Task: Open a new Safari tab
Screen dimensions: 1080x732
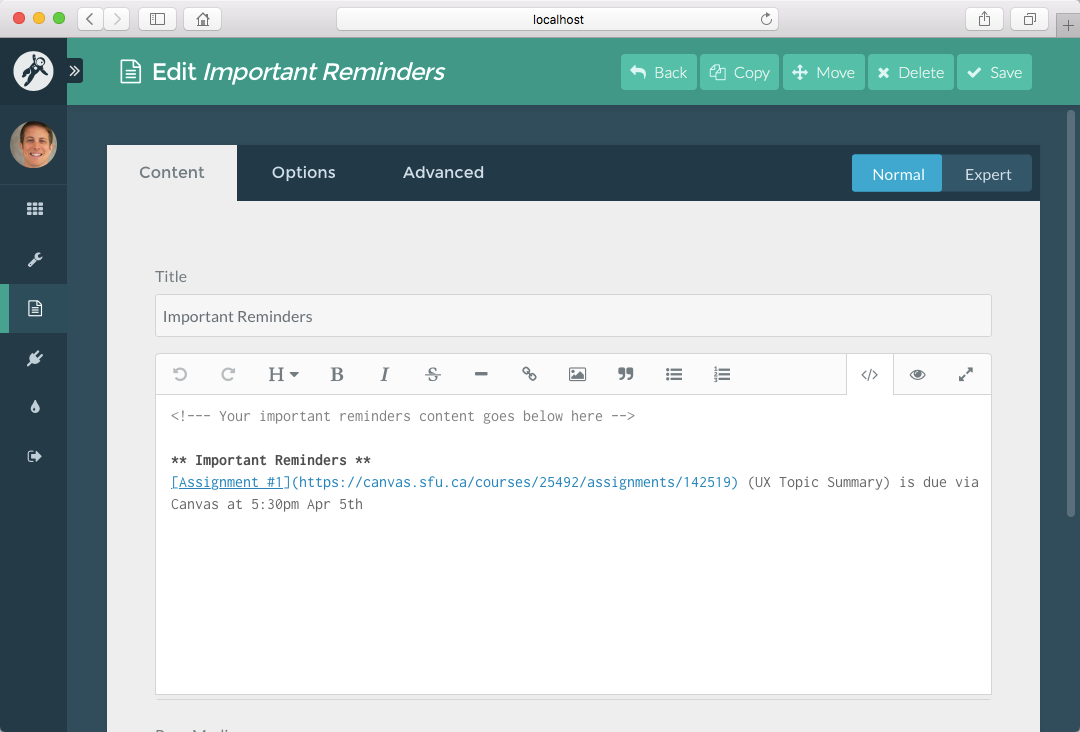Action: coord(1068,25)
